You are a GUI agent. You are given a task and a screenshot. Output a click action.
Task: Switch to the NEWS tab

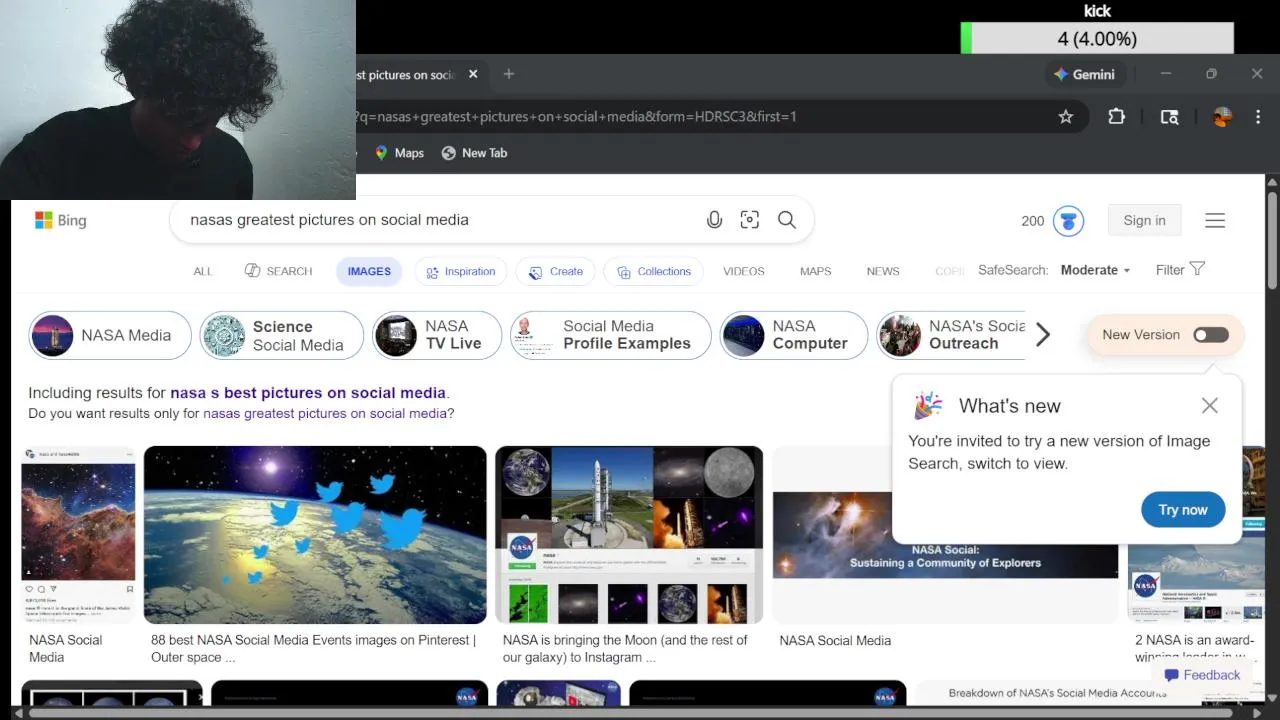[x=883, y=271]
